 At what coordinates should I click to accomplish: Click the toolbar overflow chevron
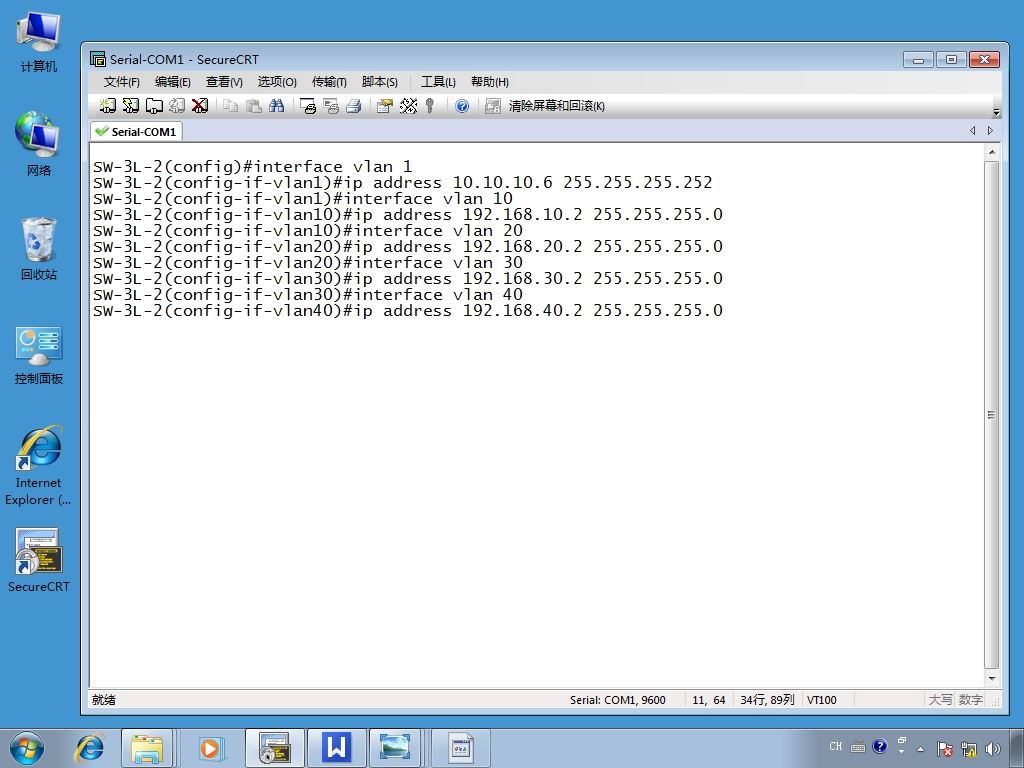coord(996,111)
